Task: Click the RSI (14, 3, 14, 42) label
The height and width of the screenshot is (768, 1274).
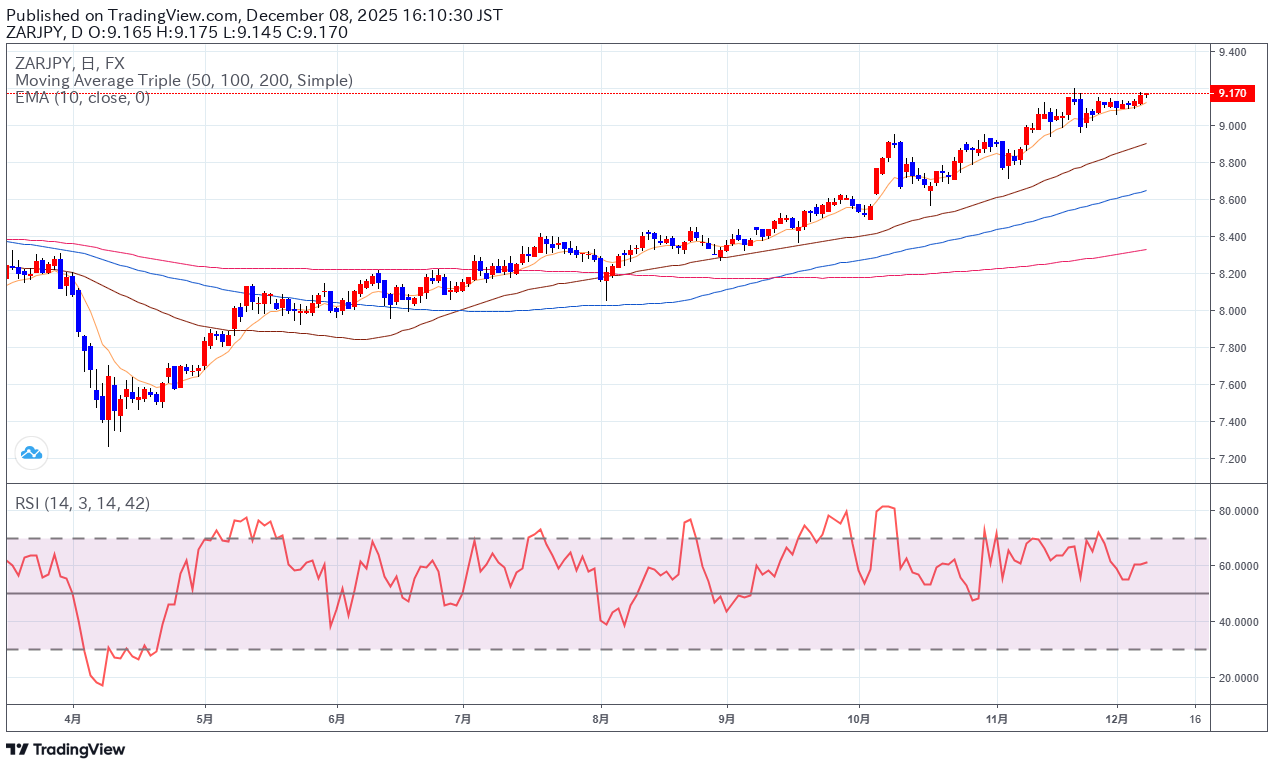Action: [82, 503]
